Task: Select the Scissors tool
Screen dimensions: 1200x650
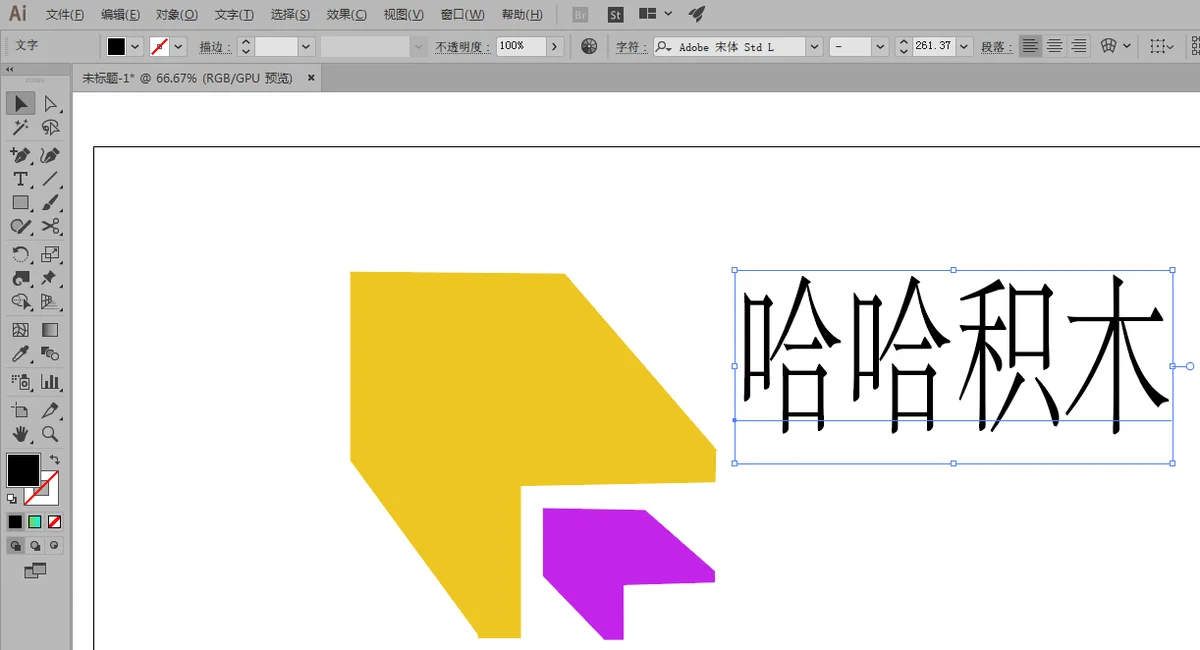Action: pyautogui.click(x=50, y=227)
